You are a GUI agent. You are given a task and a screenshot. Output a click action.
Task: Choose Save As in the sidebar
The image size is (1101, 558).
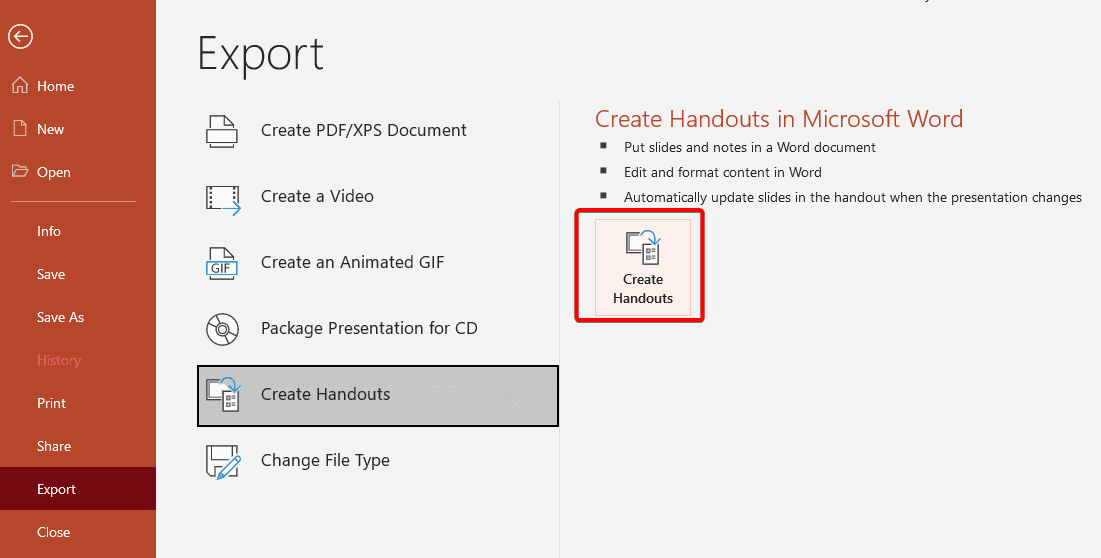pyautogui.click(x=60, y=317)
